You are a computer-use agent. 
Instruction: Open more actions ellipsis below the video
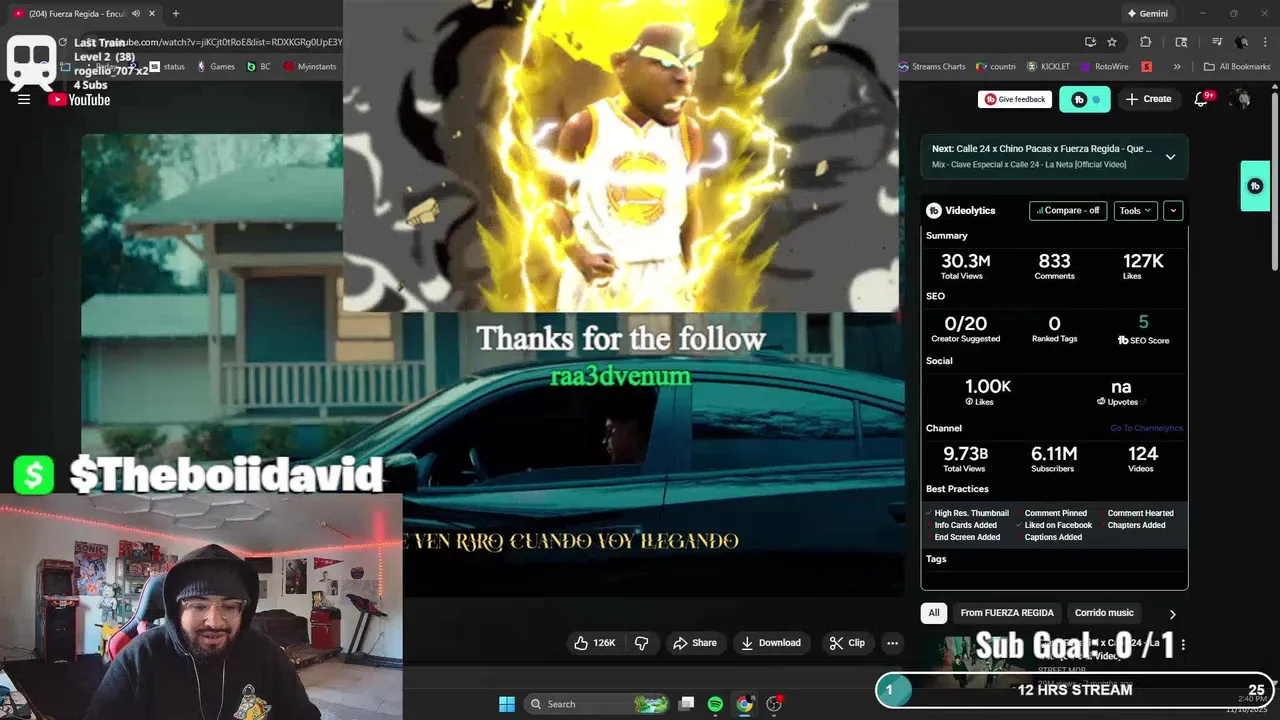point(892,643)
